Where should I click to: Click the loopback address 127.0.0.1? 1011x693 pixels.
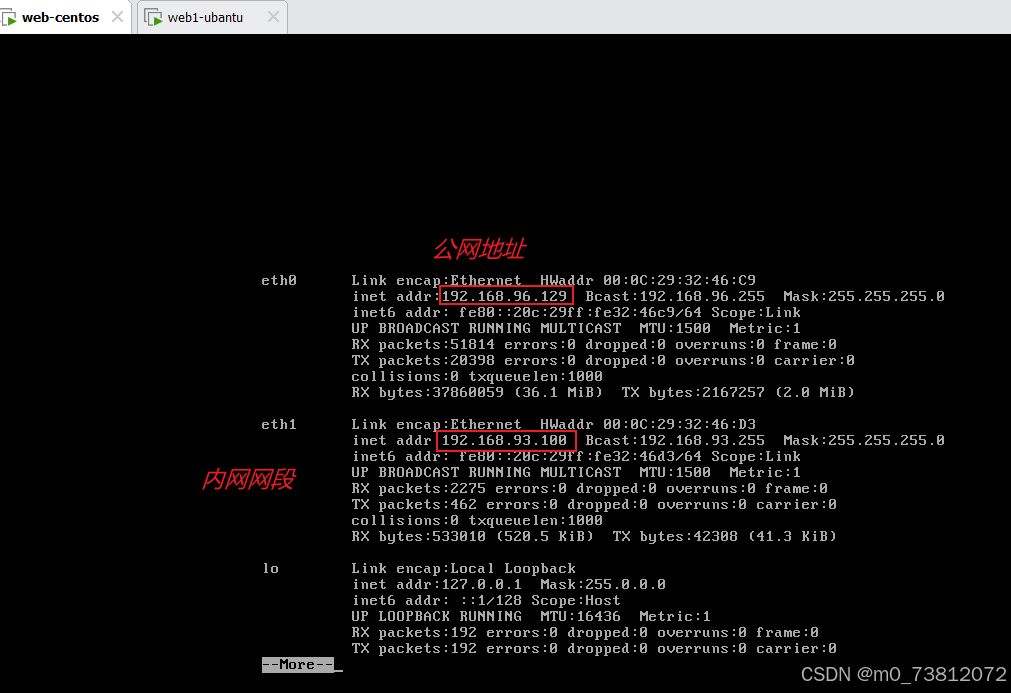[482, 585]
